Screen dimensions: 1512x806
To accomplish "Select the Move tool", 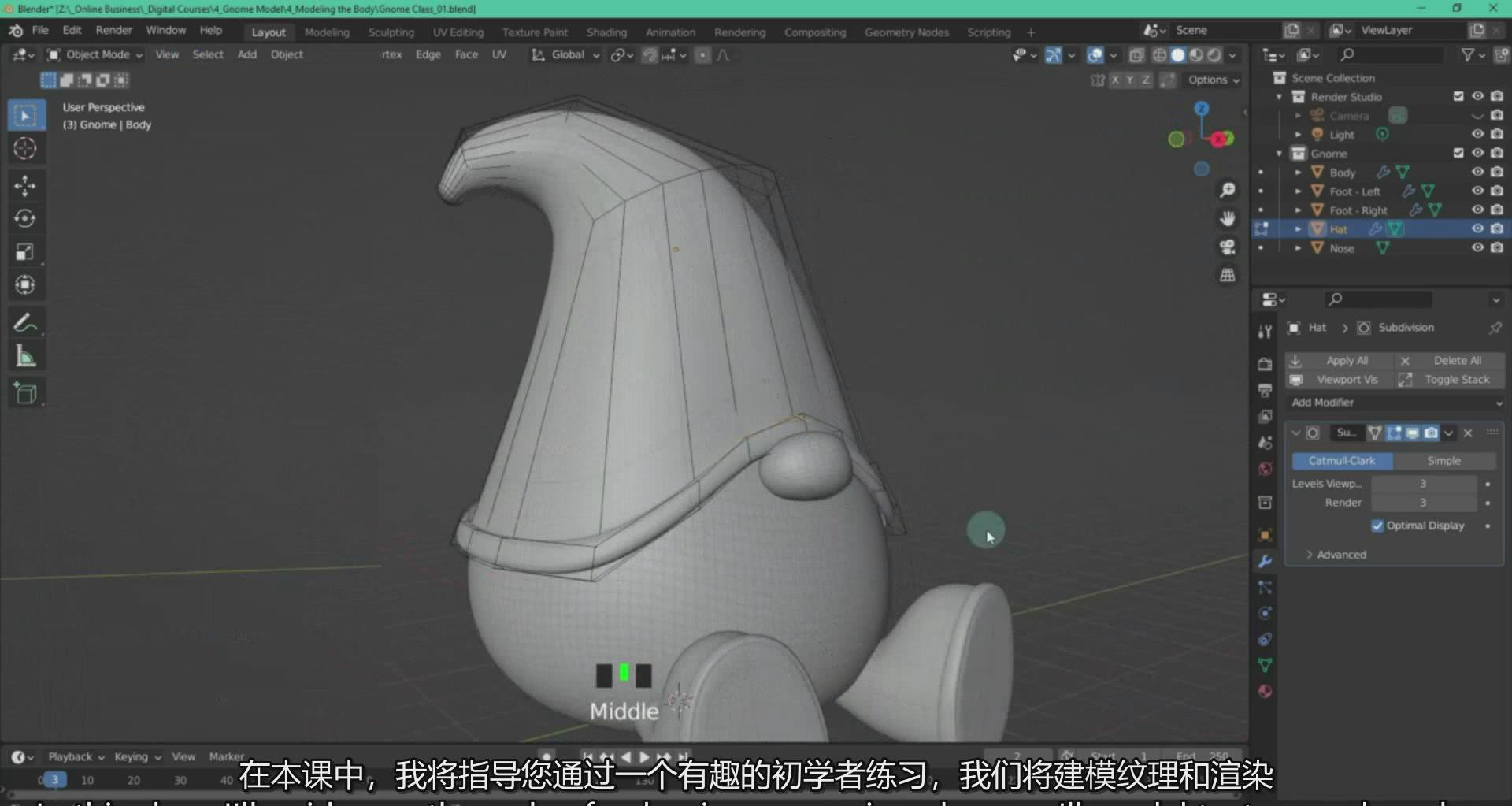I will click(26, 186).
